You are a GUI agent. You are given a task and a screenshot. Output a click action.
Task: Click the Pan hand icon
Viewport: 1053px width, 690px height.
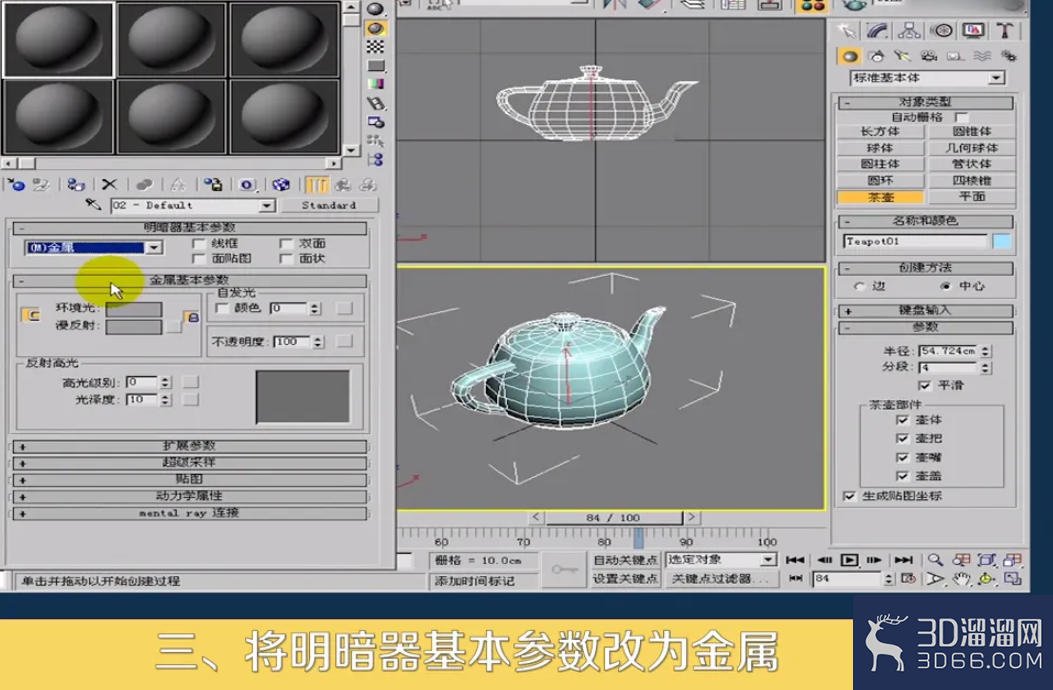pyautogui.click(x=961, y=578)
